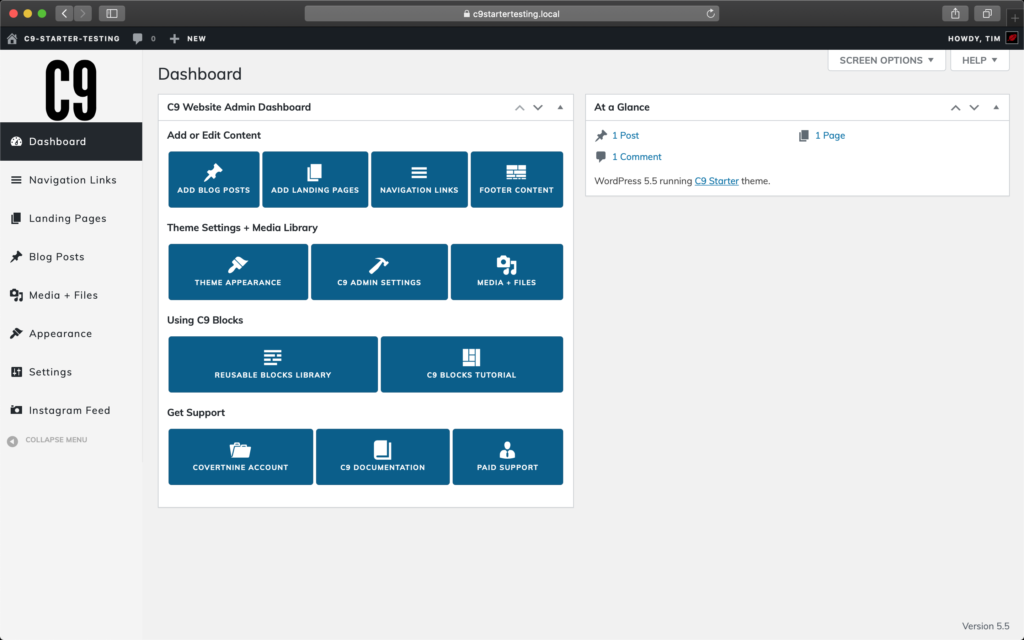
Task: Click the Add Landing Pages tile
Action: click(x=315, y=180)
